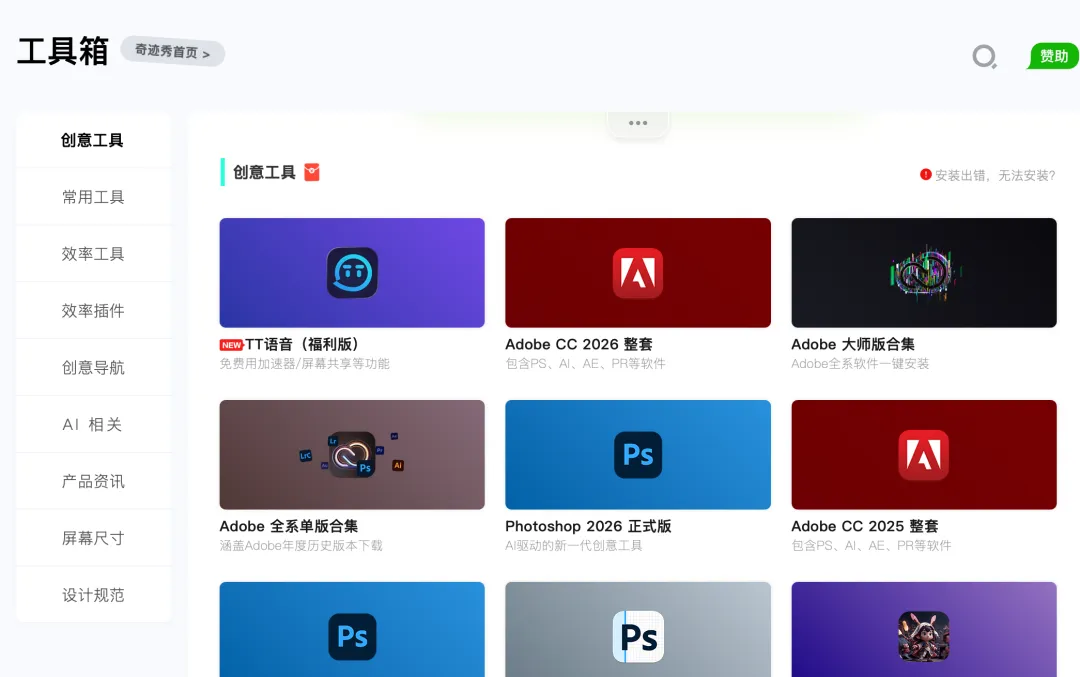The width and height of the screenshot is (1080, 677).
Task: Click the red warning icon by 安装出错
Action: [x=926, y=175]
